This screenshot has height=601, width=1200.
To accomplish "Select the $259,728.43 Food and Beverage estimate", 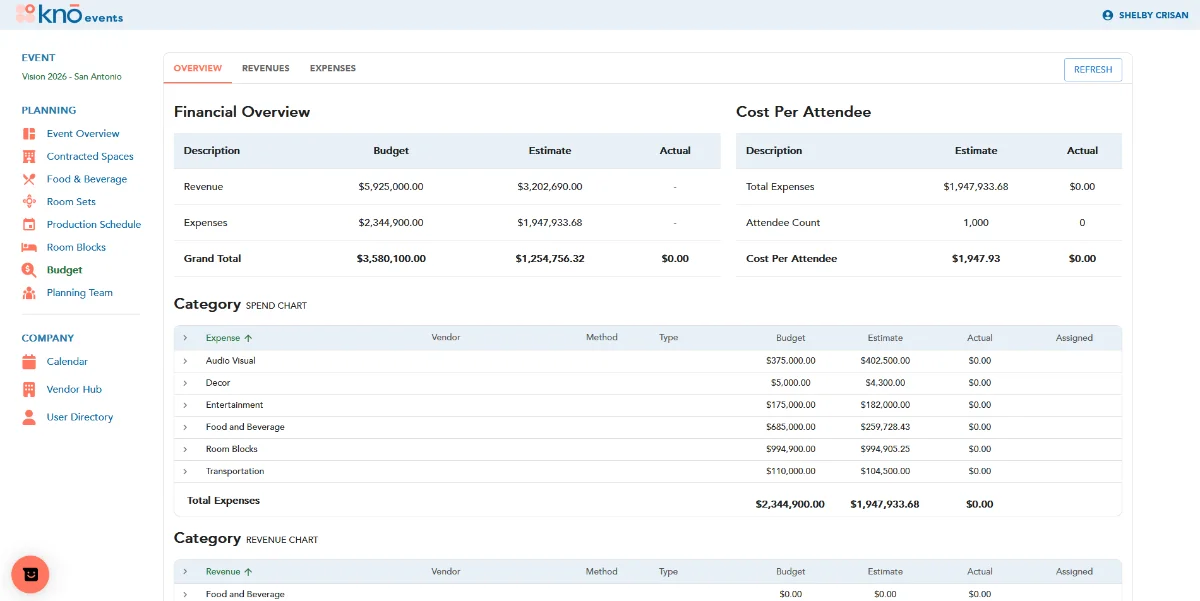I will click(885, 427).
